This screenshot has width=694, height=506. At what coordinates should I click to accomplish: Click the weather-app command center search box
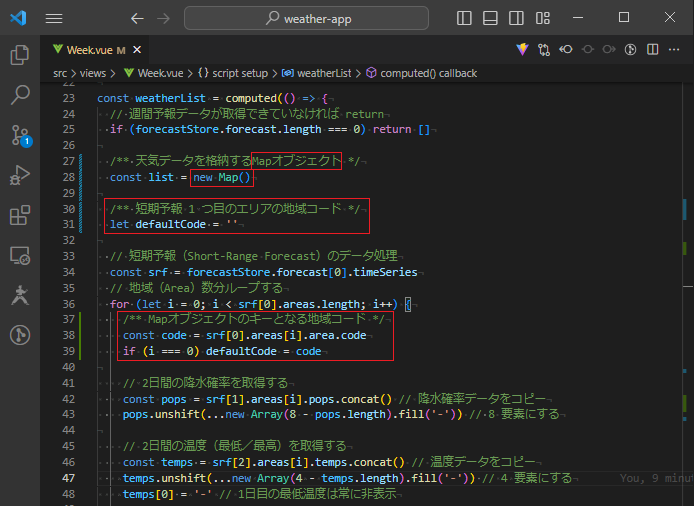click(x=306, y=18)
